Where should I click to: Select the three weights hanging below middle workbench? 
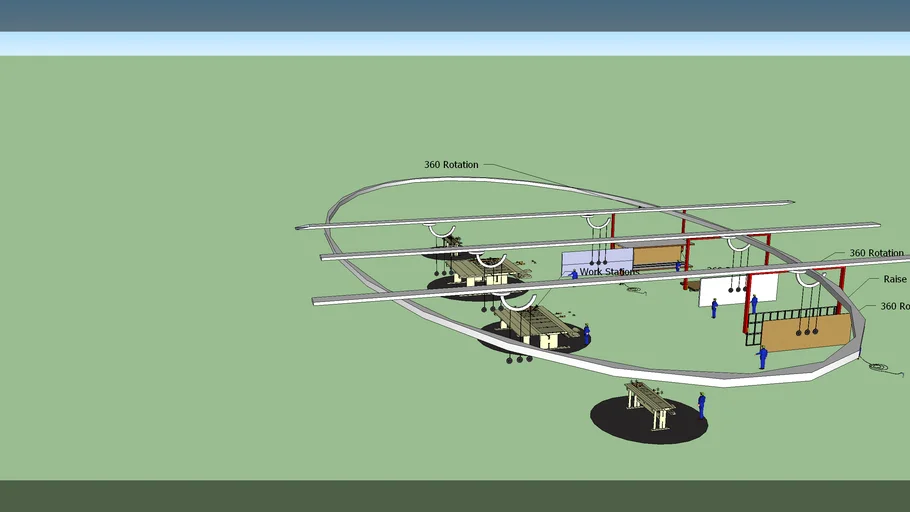coord(520,358)
